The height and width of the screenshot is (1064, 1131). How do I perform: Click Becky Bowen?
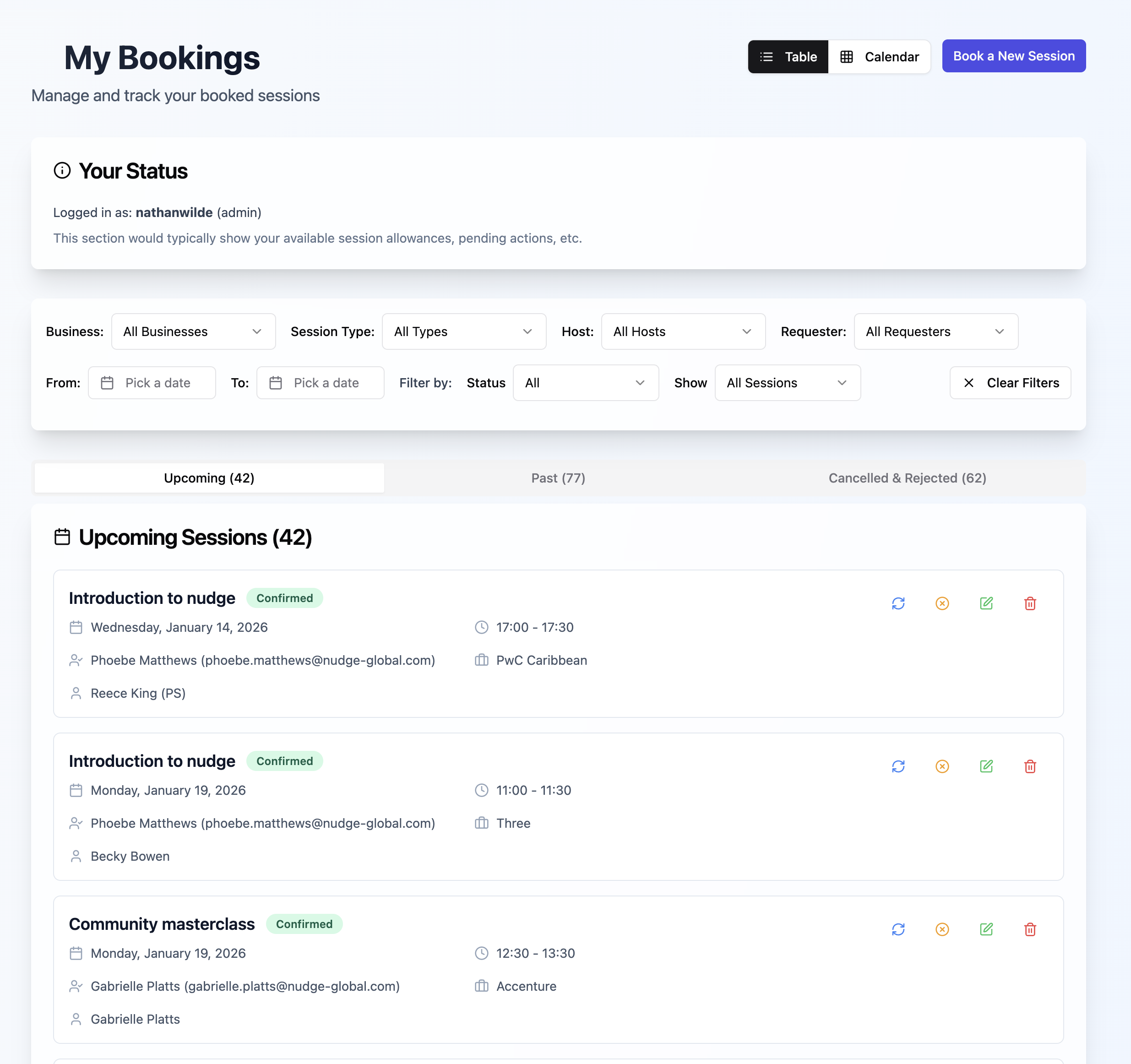click(x=130, y=856)
